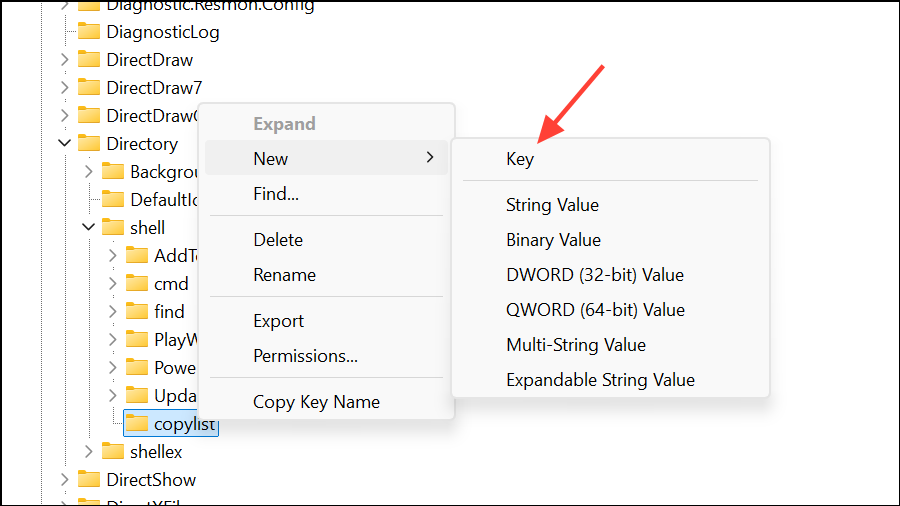Click the shell key folder icon
Screen dimensions: 900x506
[x=113, y=227]
